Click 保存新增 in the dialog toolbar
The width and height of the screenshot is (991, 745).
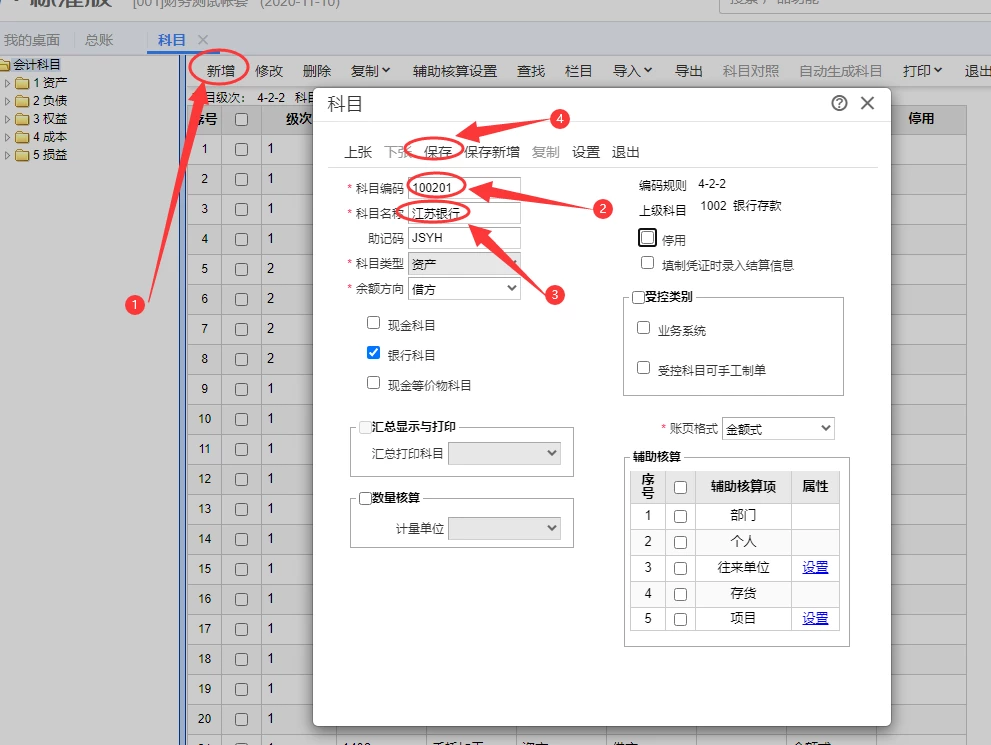click(x=491, y=152)
